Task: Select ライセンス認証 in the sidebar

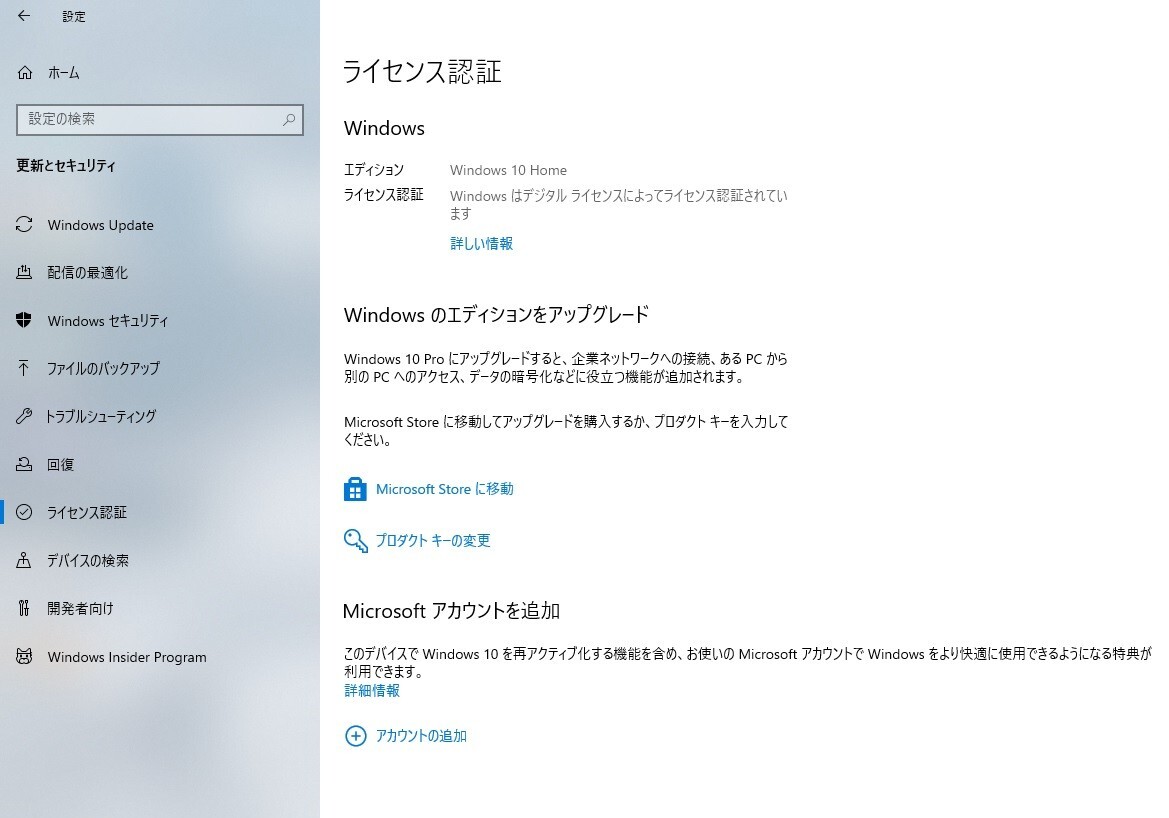Action: pos(160,512)
